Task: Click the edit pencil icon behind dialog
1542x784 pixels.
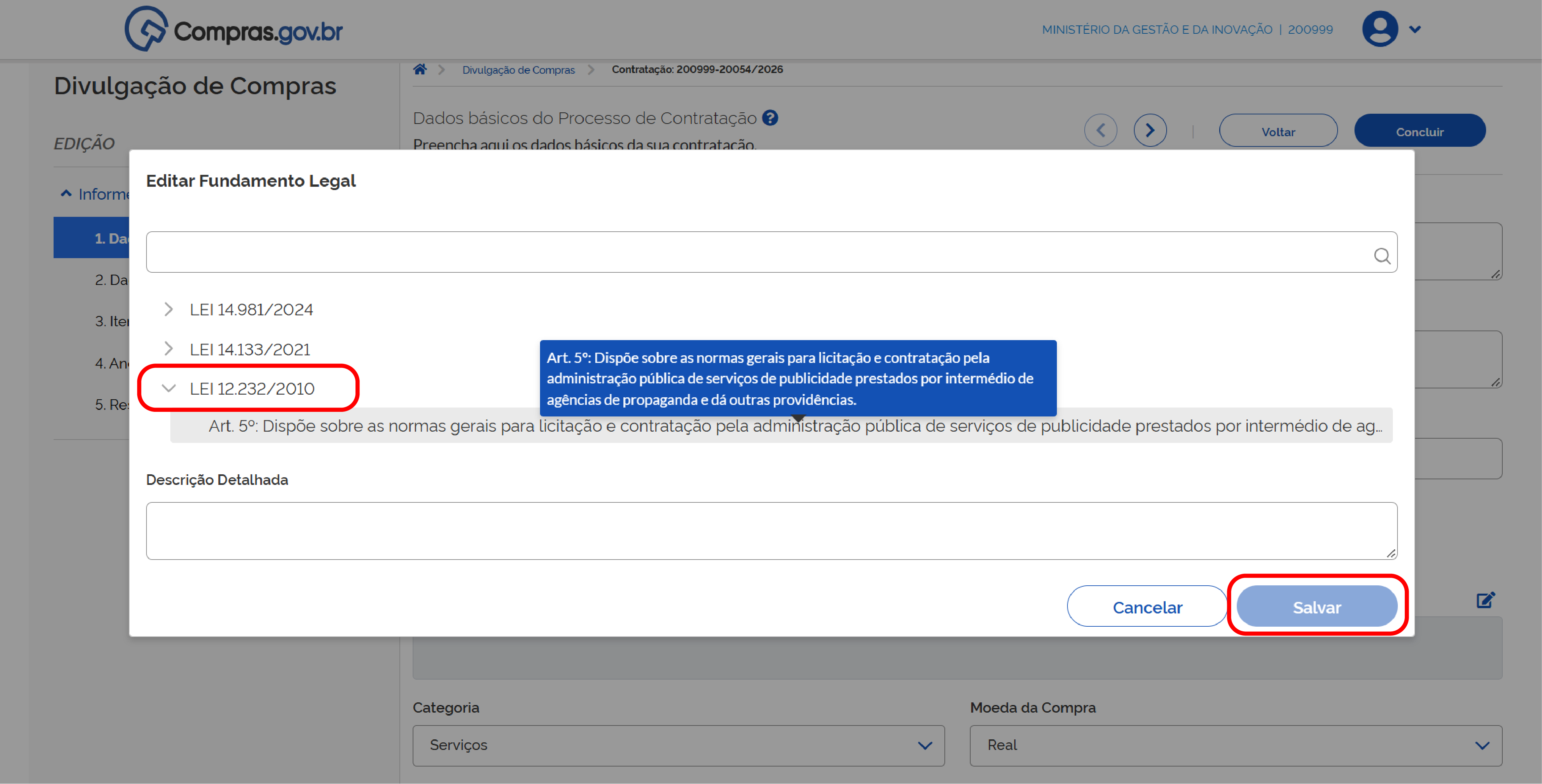Action: 1485,600
